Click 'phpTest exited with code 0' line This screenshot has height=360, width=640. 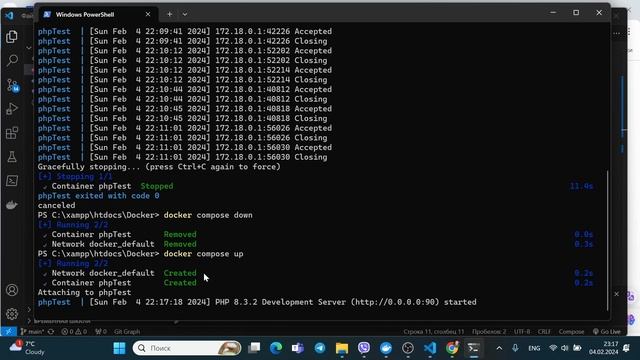(98, 196)
